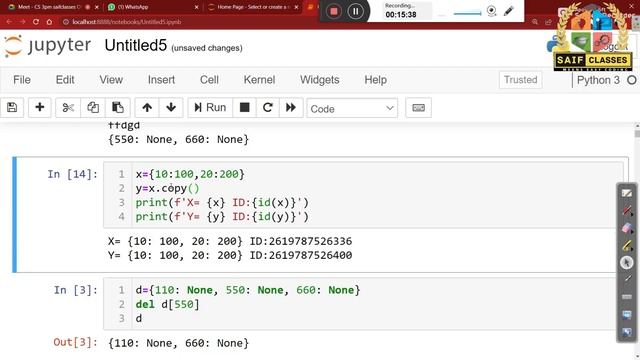Select the yellow highlighter annotation tool
Screen dimensions: 640x360
pyautogui.click(x=627, y=245)
